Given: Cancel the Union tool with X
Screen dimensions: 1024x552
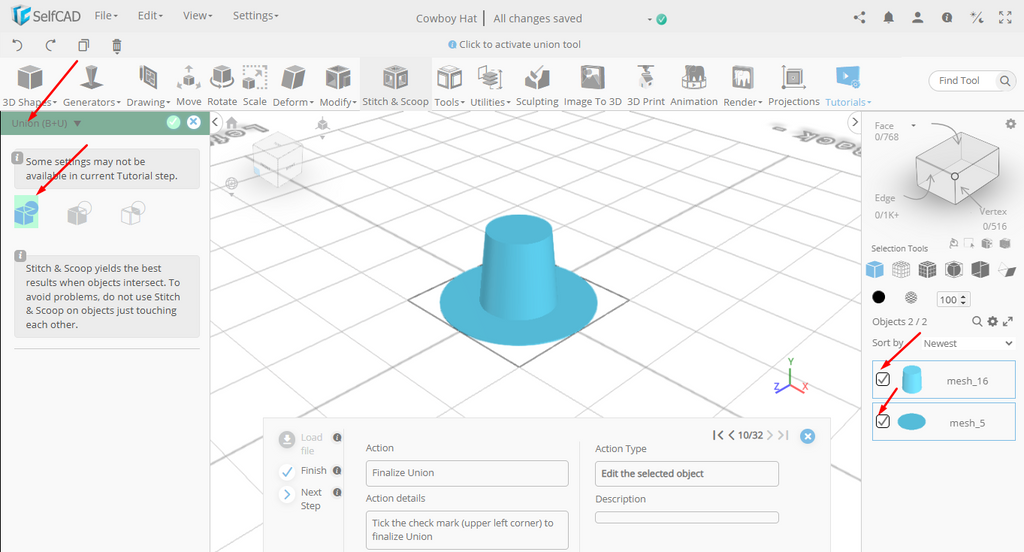Looking at the screenshot, I should [194, 122].
